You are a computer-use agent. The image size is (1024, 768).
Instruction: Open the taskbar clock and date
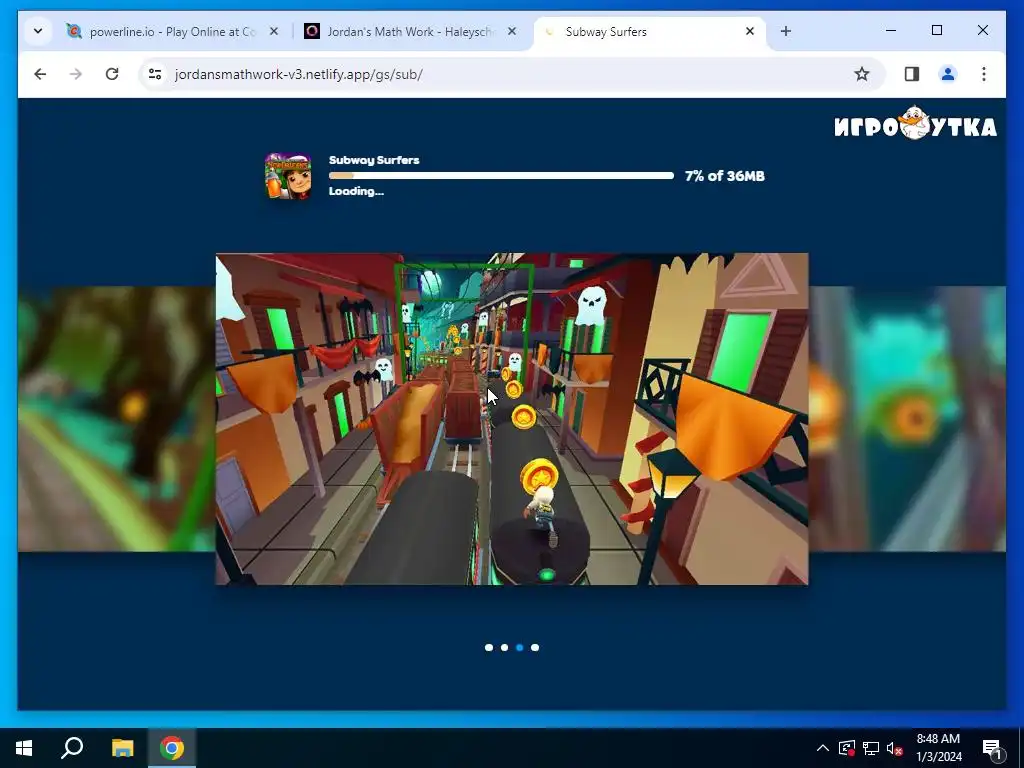(938, 748)
